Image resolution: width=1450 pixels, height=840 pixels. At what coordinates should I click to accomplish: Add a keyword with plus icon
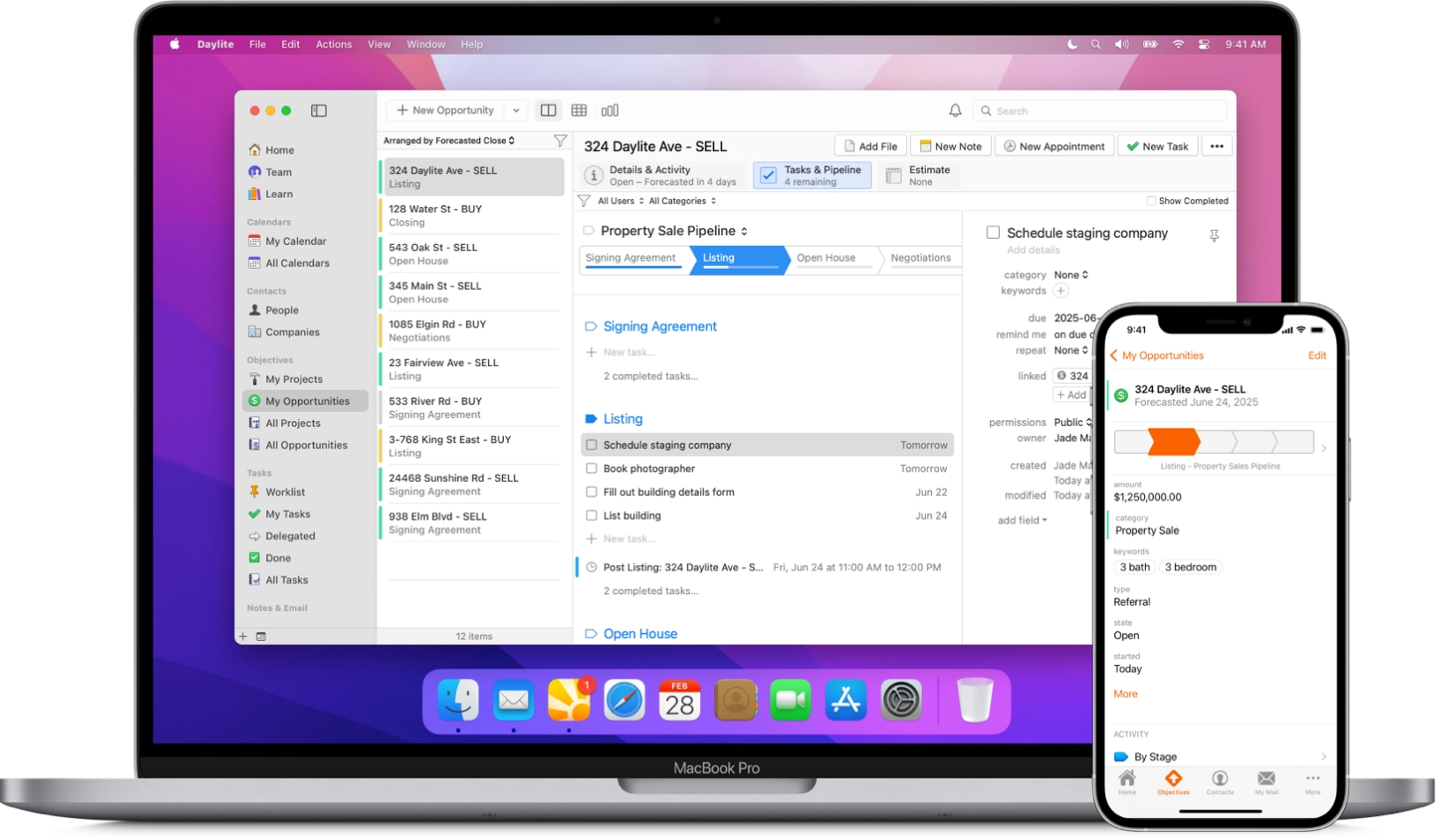[x=1061, y=291]
